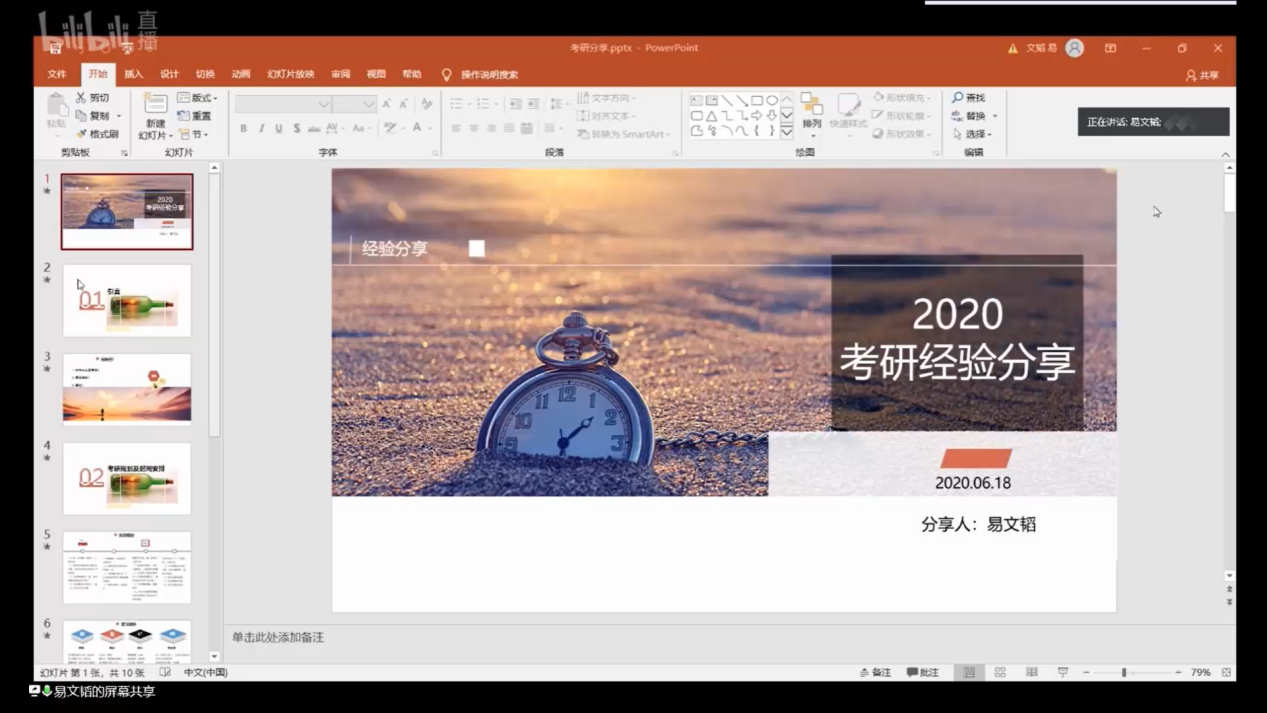Click the 重置 Reset slide icon

(x=184, y=116)
